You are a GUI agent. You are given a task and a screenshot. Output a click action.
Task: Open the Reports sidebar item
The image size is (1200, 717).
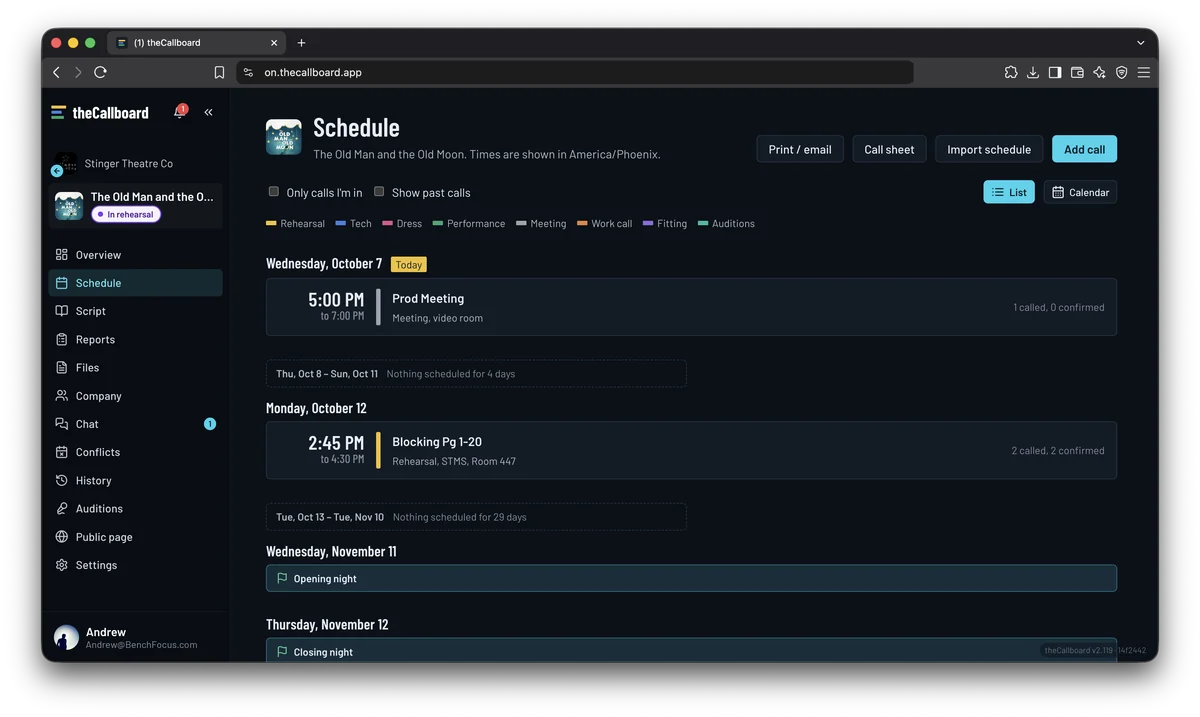click(x=135, y=339)
